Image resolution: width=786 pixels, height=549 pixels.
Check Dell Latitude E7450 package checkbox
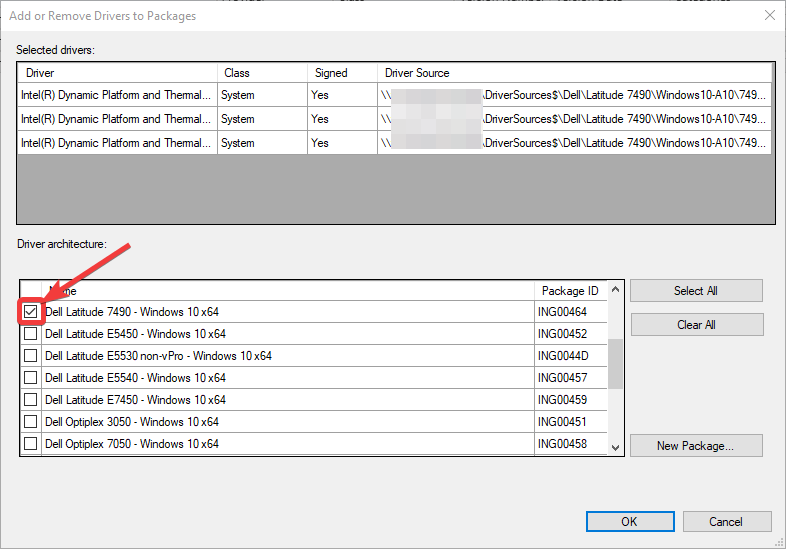pyautogui.click(x=31, y=400)
